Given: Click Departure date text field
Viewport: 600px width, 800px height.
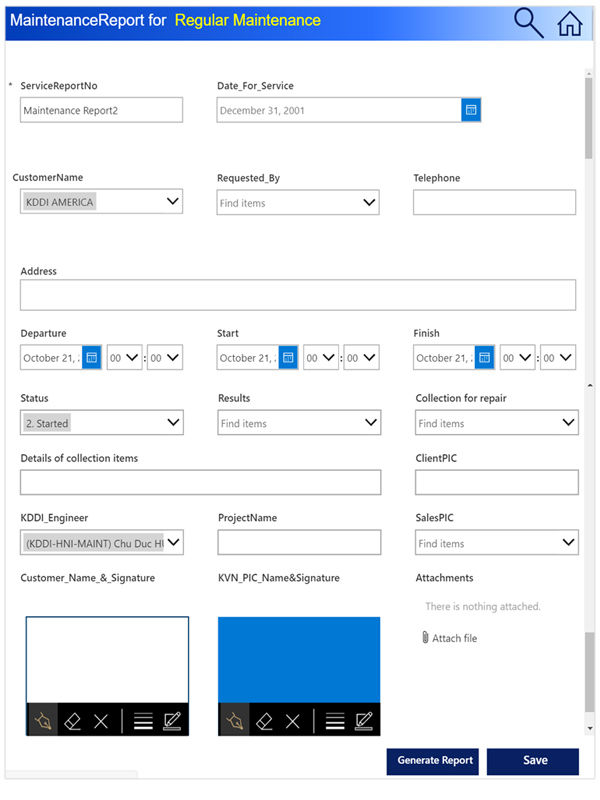Looking at the screenshot, I should [51, 357].
